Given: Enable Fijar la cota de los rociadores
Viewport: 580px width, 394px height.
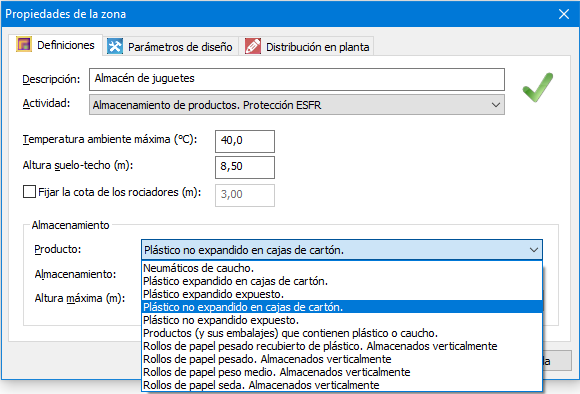Looking at the screenshot, I should [29, 192].
